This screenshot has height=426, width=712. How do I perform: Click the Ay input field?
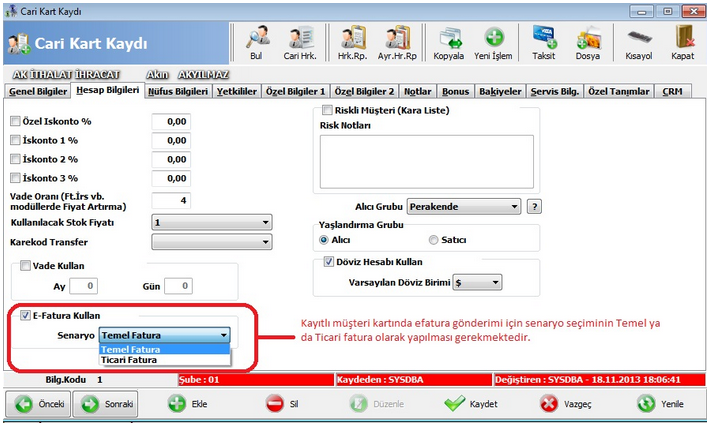pos(84,286)
